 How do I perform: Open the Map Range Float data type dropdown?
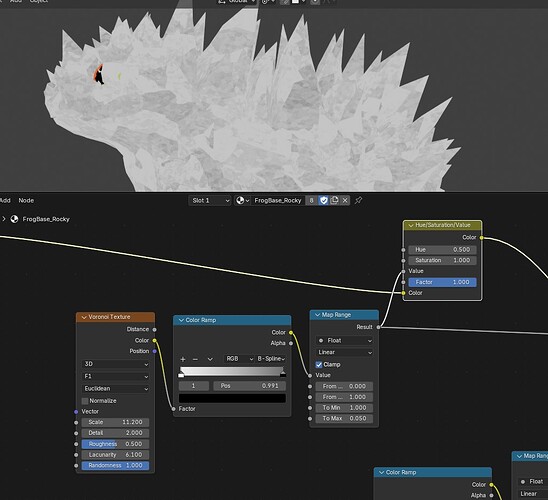pos(344,340)
